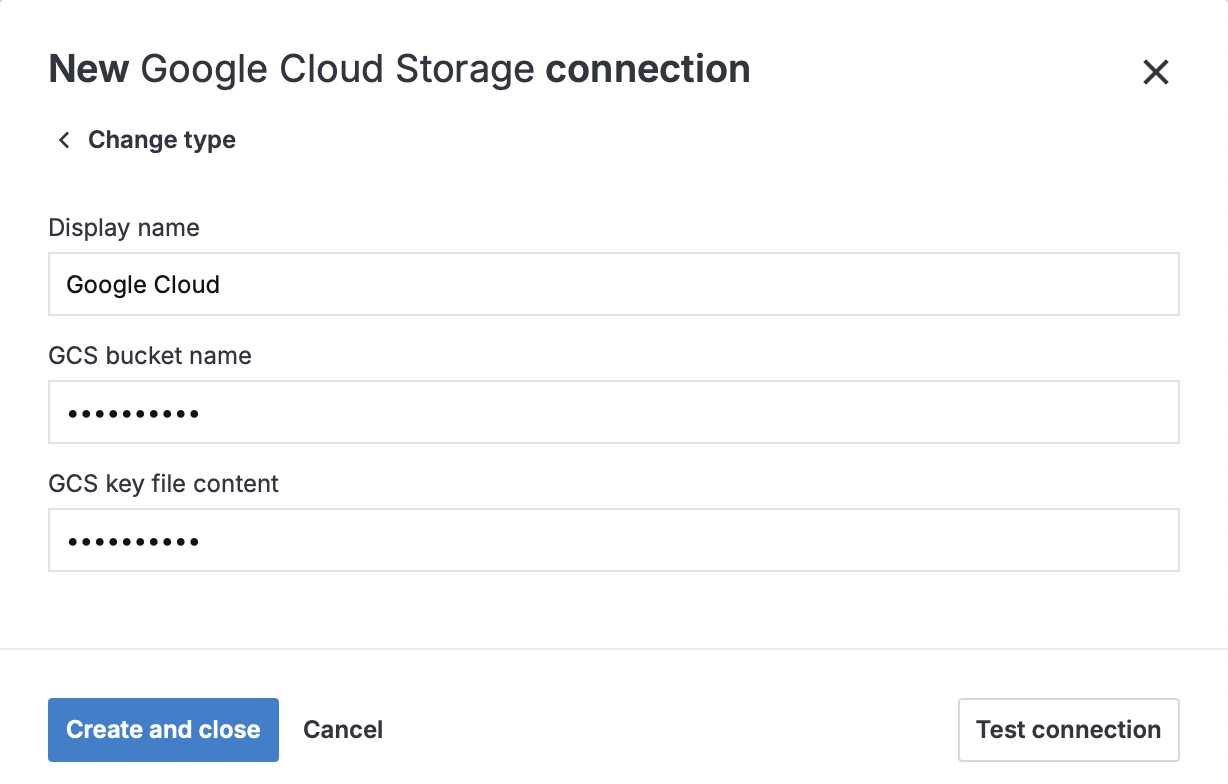Image resolution: width=1228 pixels, height=784 pixels.
Task: Click the Display name label
Action: pos(123,228)
